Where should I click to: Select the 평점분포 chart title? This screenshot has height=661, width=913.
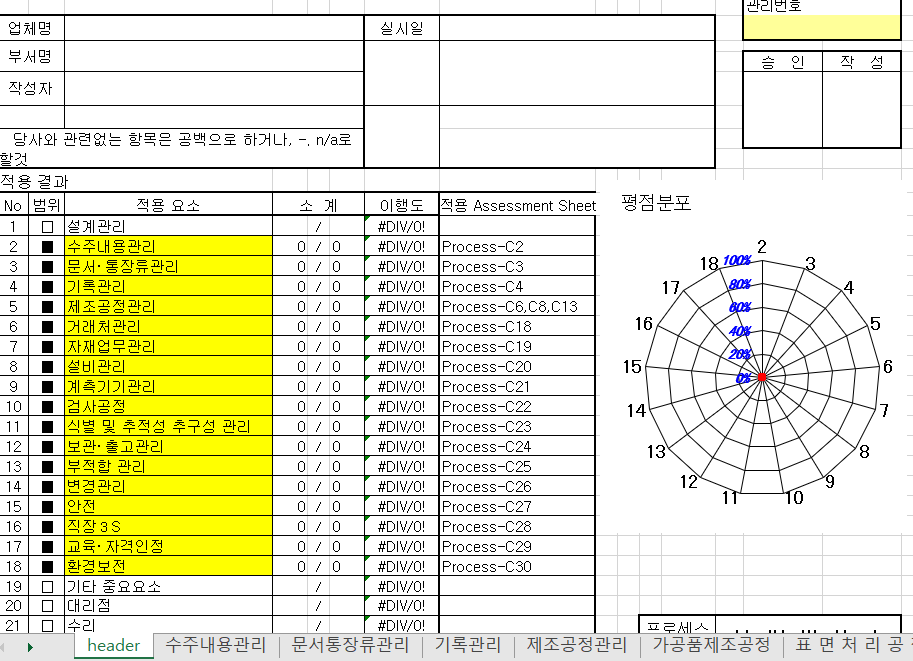656,203
